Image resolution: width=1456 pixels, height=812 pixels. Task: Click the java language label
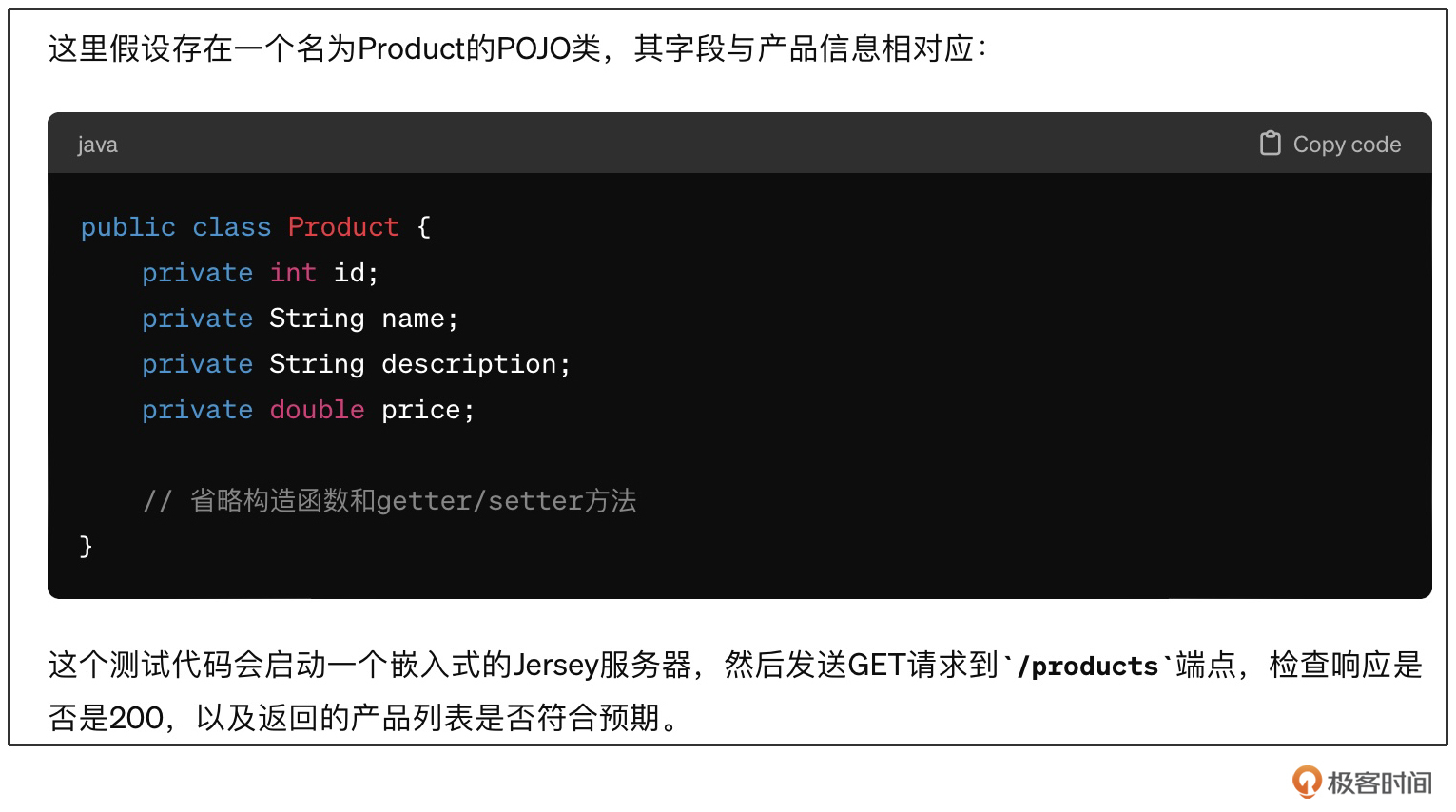(97, 145)
